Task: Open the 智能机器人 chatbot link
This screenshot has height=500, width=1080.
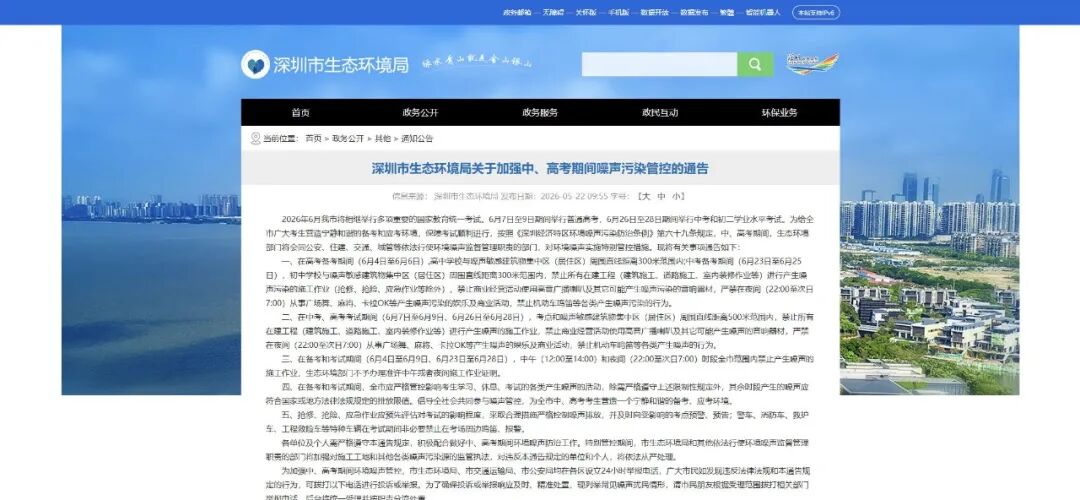Action: (x=762, y=12)
